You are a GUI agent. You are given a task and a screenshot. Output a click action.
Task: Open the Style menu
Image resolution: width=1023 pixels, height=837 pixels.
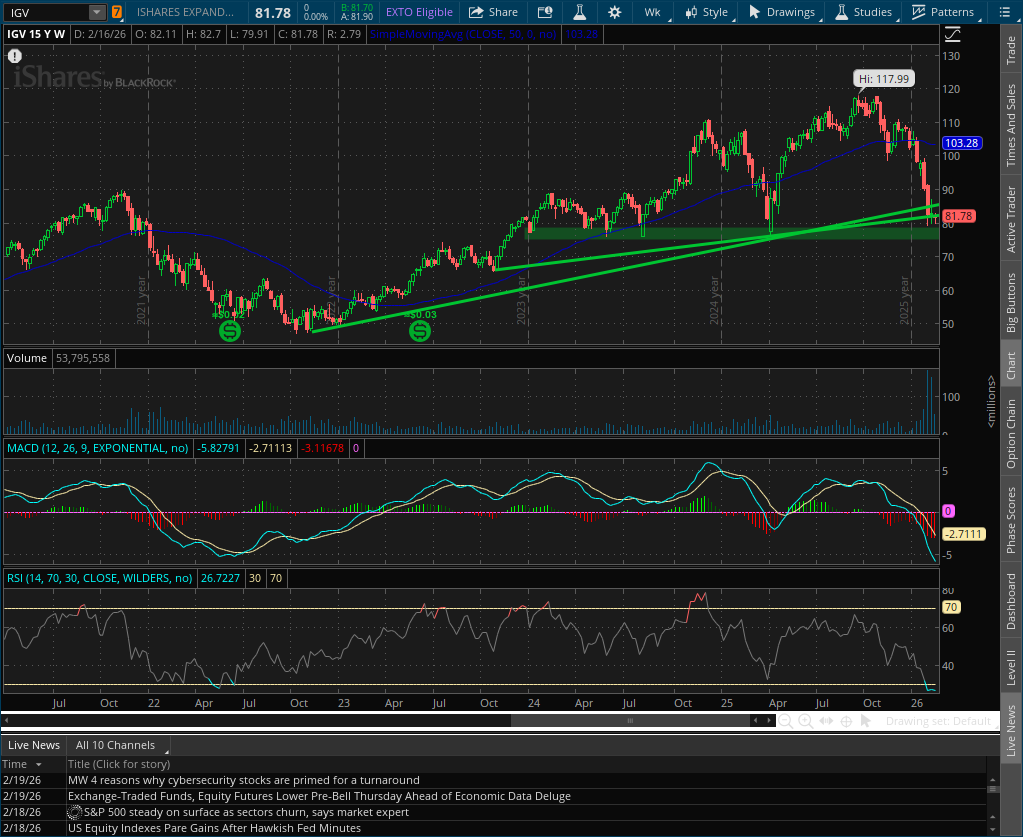[x=707, y=12]
